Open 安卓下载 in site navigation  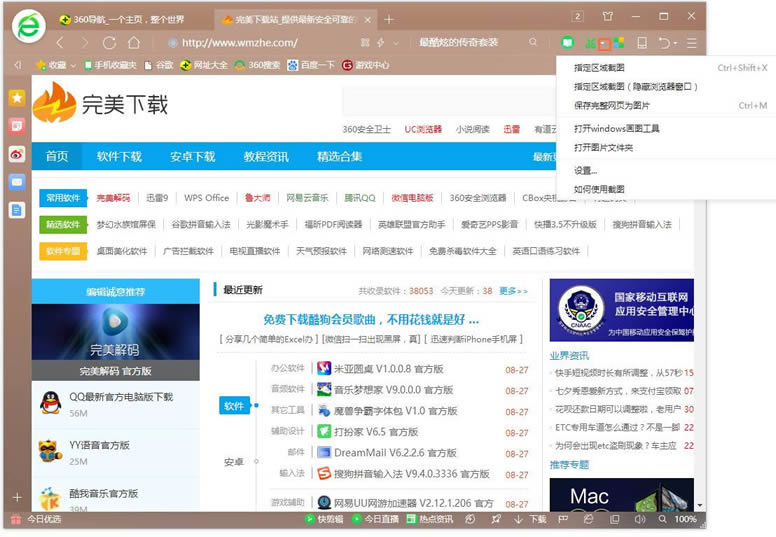tap(193, 156)
